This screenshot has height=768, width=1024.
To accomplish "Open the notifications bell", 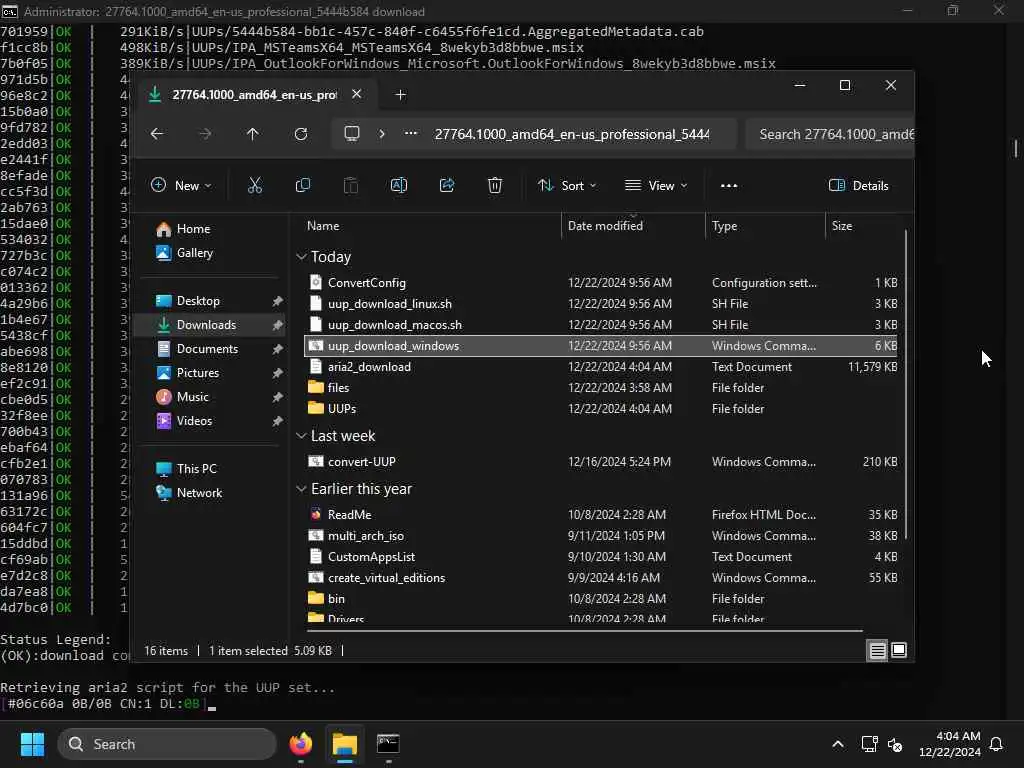I will (997, 744).
